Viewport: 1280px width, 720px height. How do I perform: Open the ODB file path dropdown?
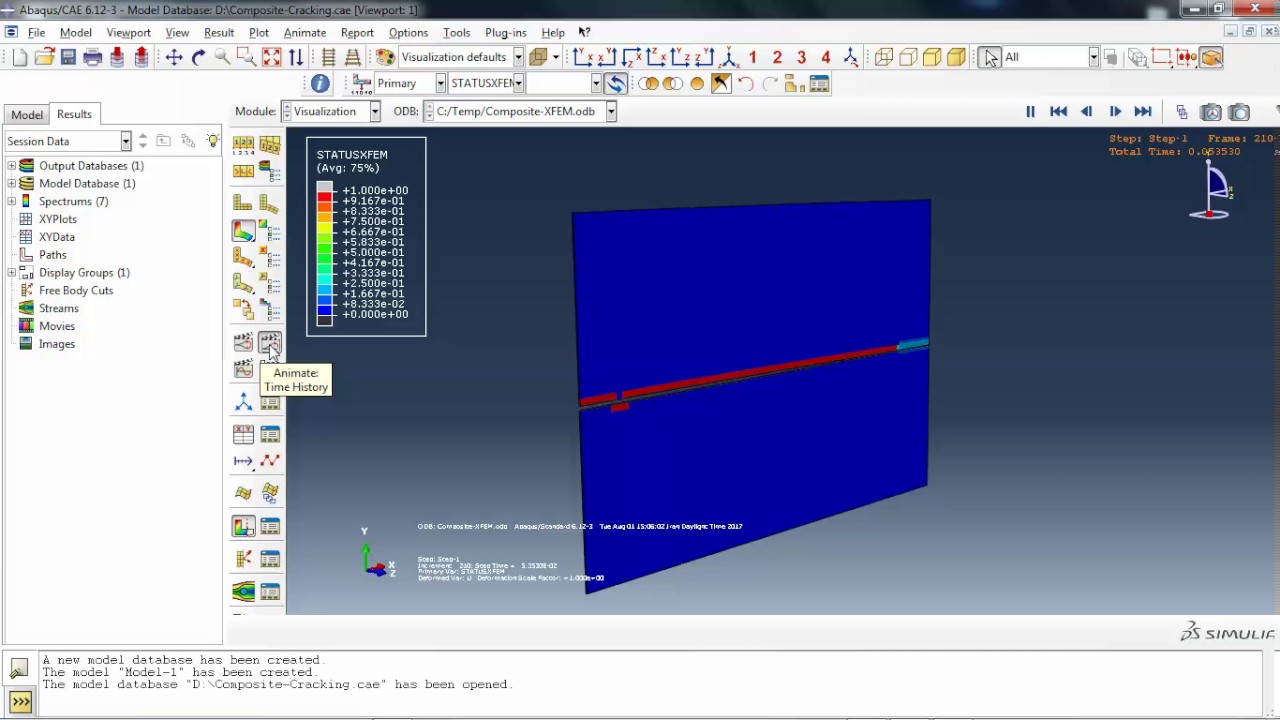610,111
